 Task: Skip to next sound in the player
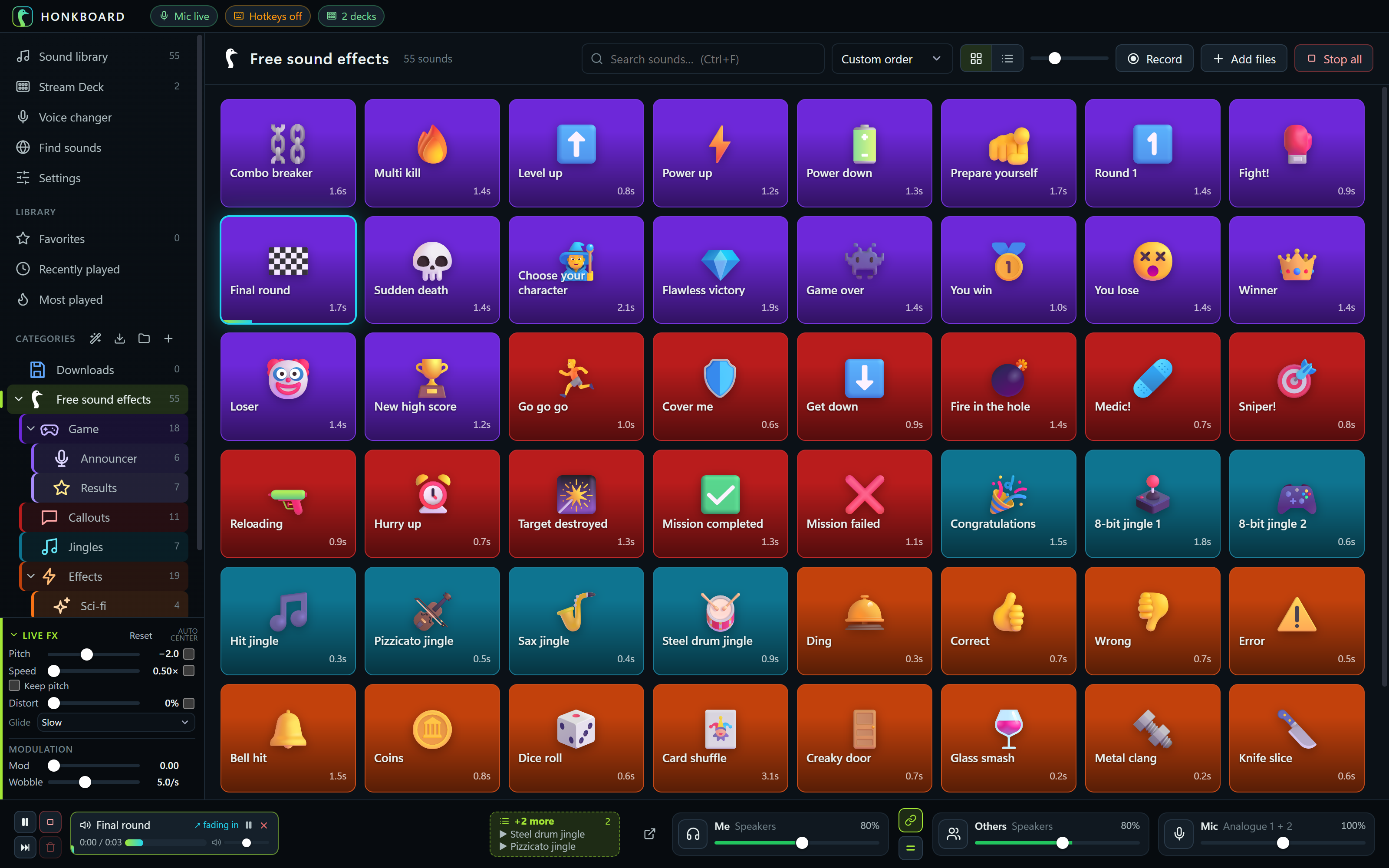25,847
